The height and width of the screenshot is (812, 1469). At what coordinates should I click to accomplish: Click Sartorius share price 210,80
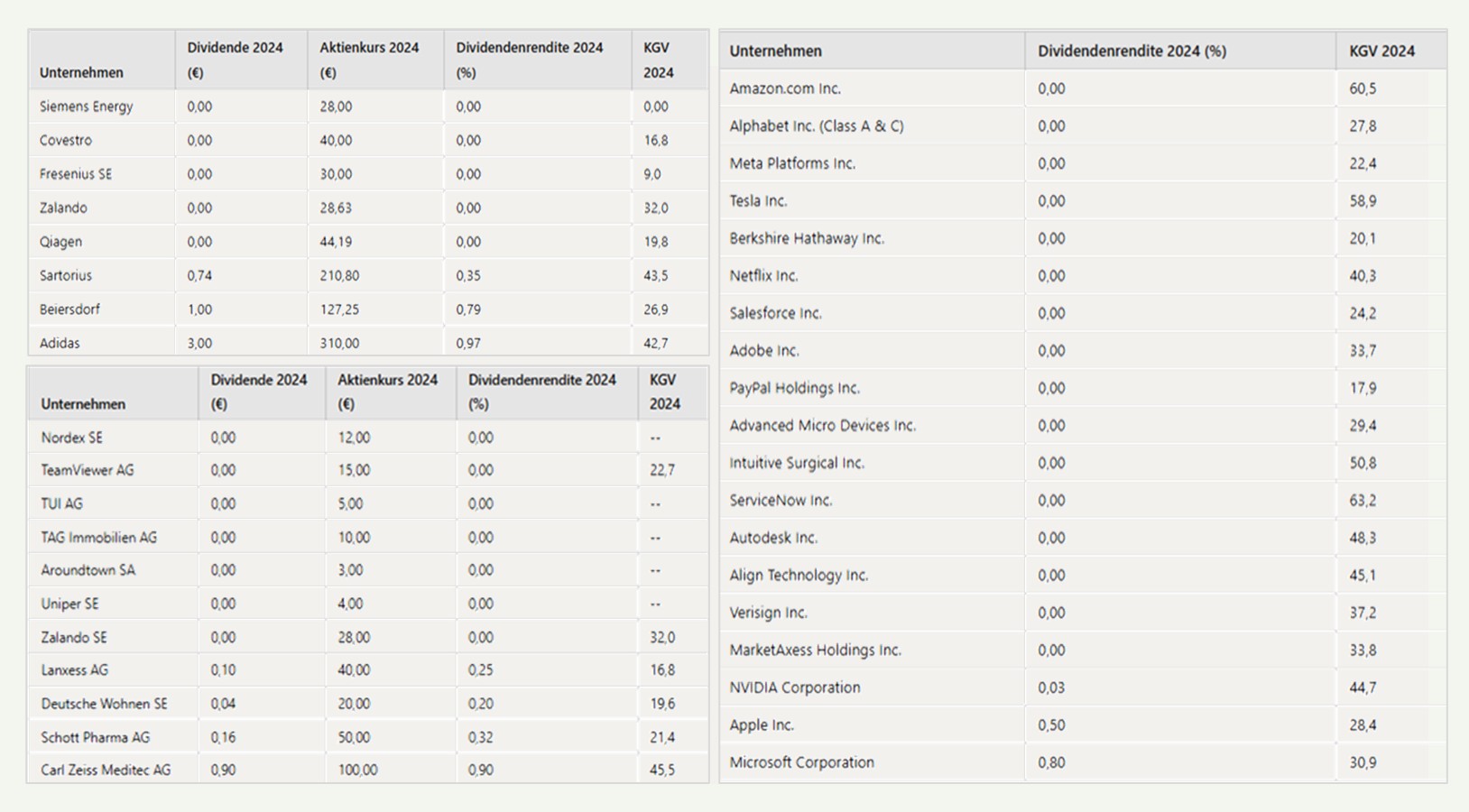[338, 275]
